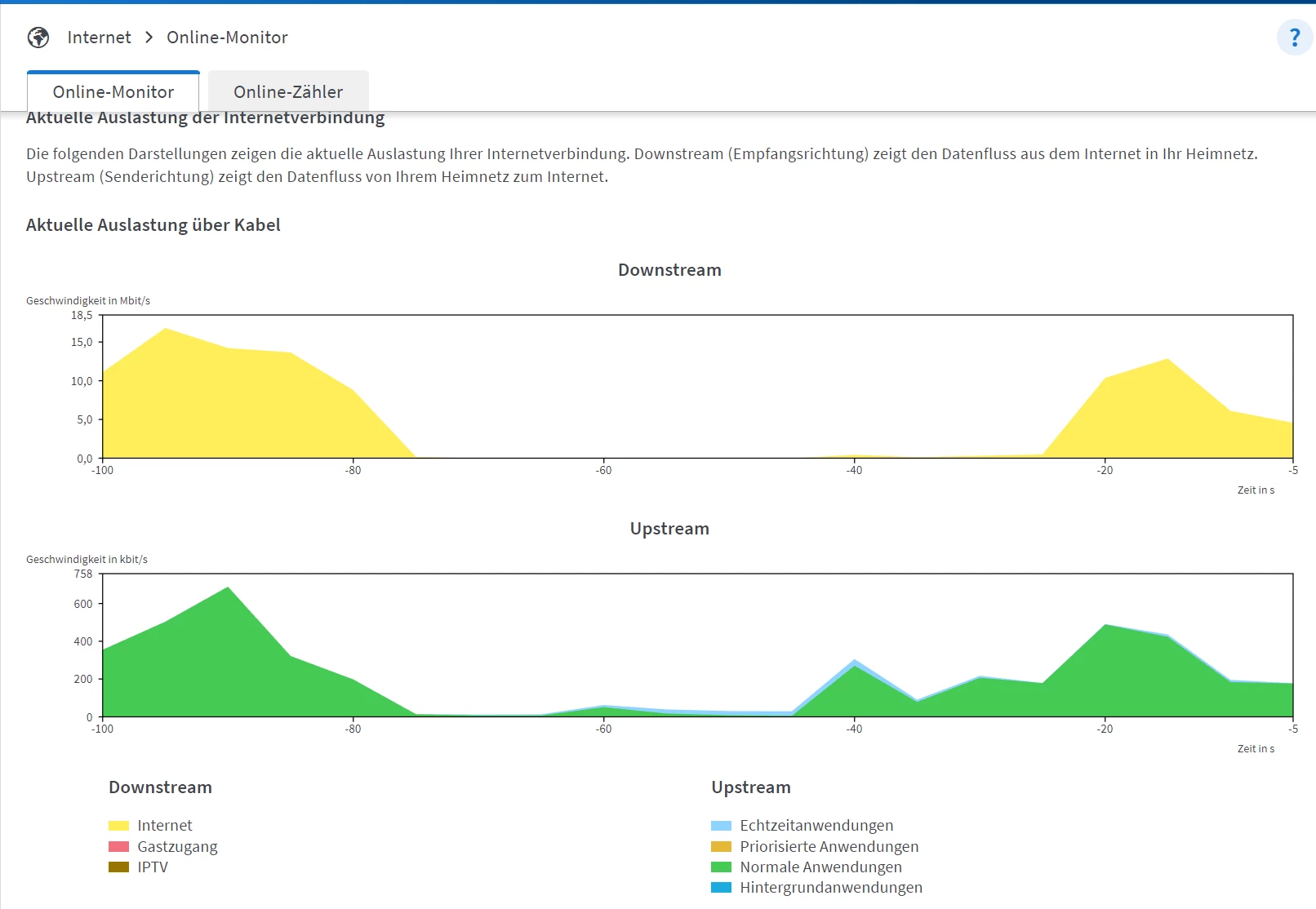Image resolution: width=1316 pixels, height=909 pixels.
Task: Click the orange Priorisierte Anwendungen swatch
Action: [x=722, y=846]
